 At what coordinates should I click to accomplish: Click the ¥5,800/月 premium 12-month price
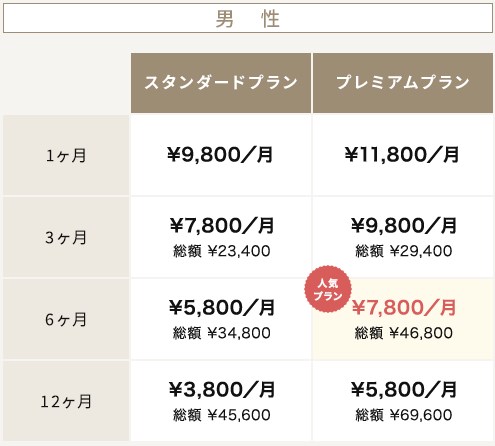click(404, 389)
